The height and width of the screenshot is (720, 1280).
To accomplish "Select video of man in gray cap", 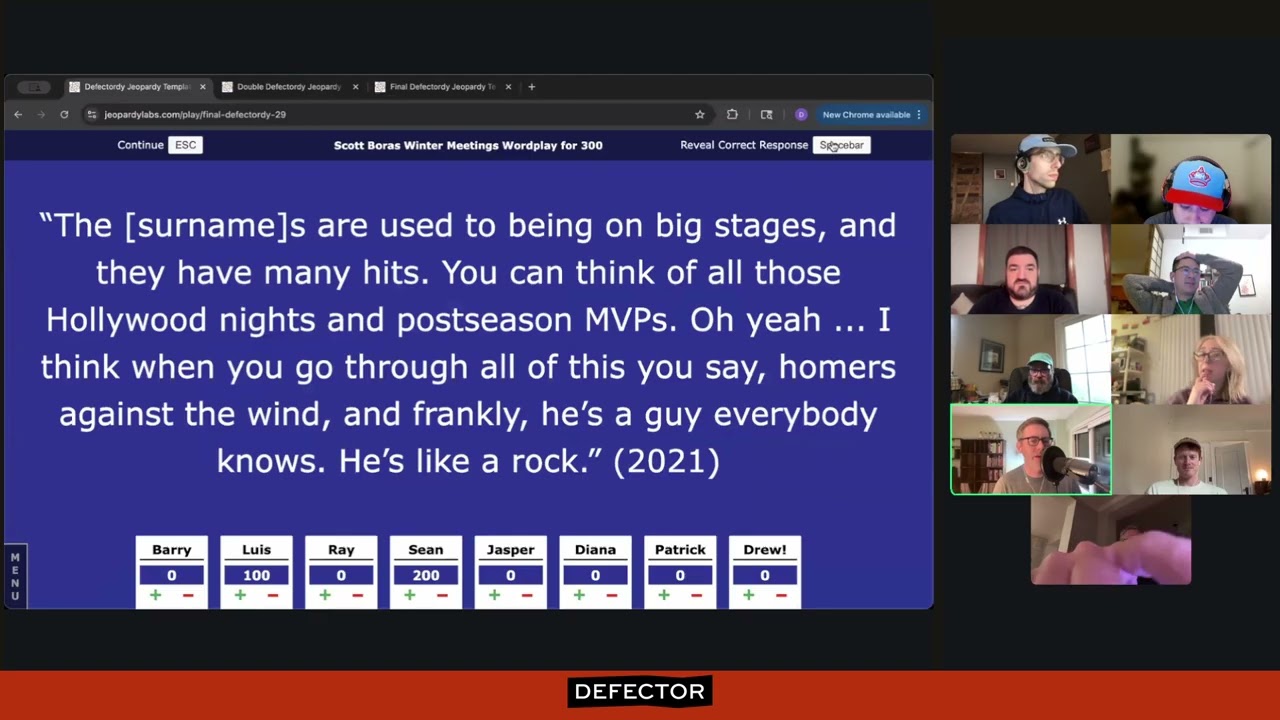I will pyautogui.click(x=1031, y=180).
